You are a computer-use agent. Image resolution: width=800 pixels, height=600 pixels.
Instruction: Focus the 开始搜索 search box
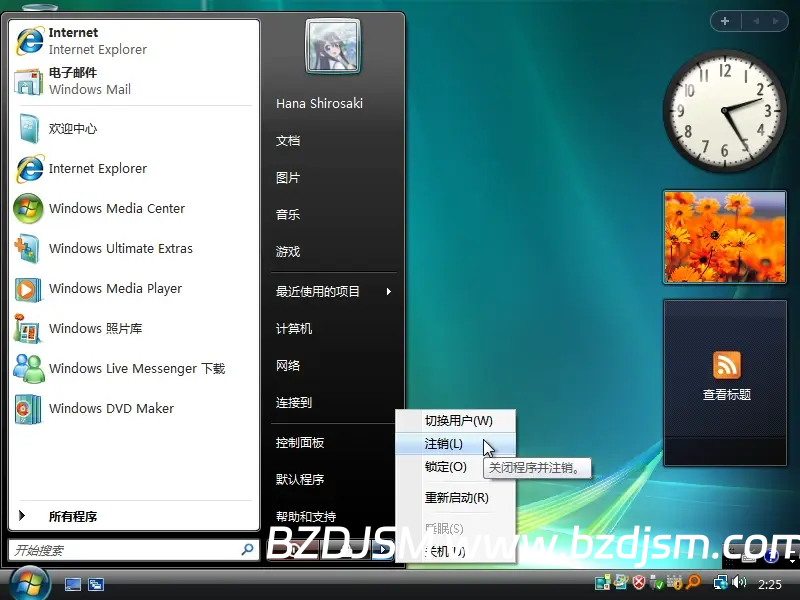pos(134,550)
